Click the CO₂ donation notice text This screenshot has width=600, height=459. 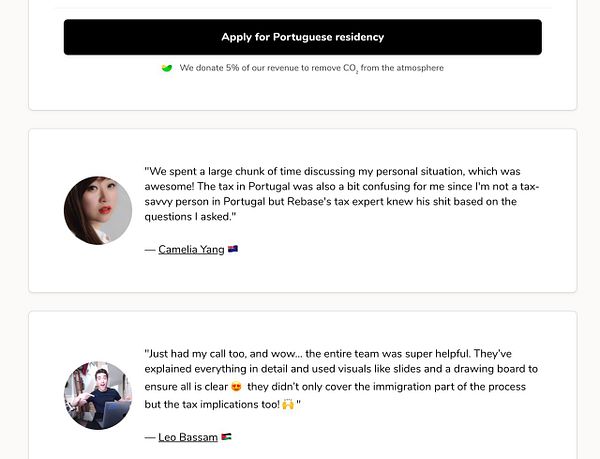[x=311, y=68]
